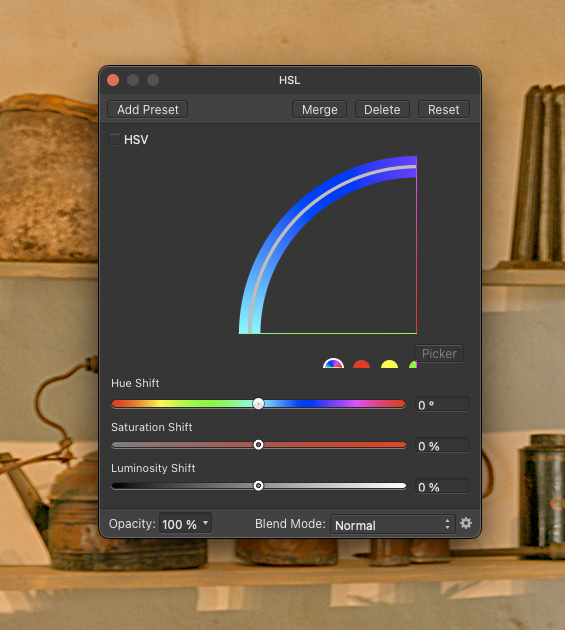Click the Merge button

coord(319,109)
